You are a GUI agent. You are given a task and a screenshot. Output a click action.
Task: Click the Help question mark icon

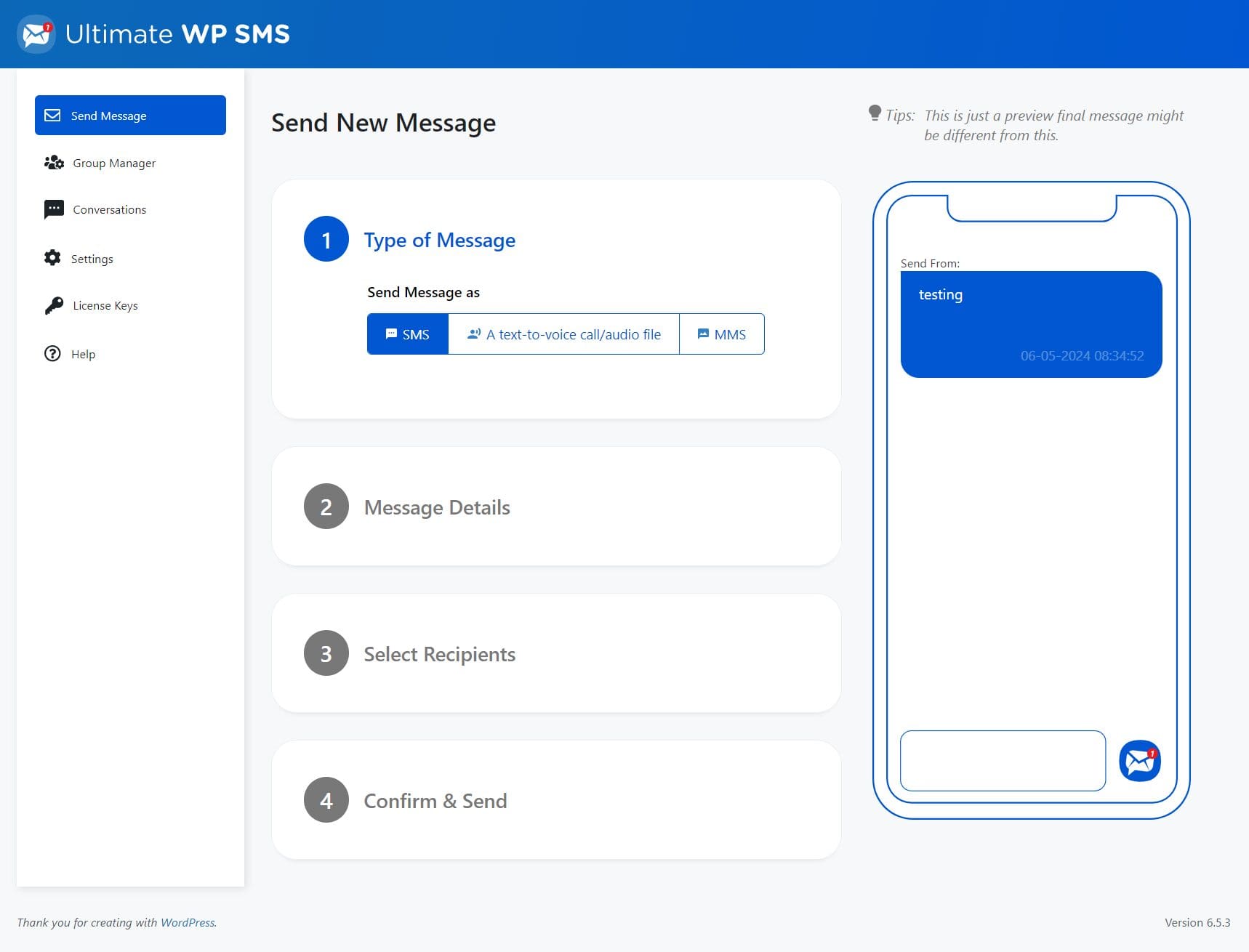coord(52,354)
